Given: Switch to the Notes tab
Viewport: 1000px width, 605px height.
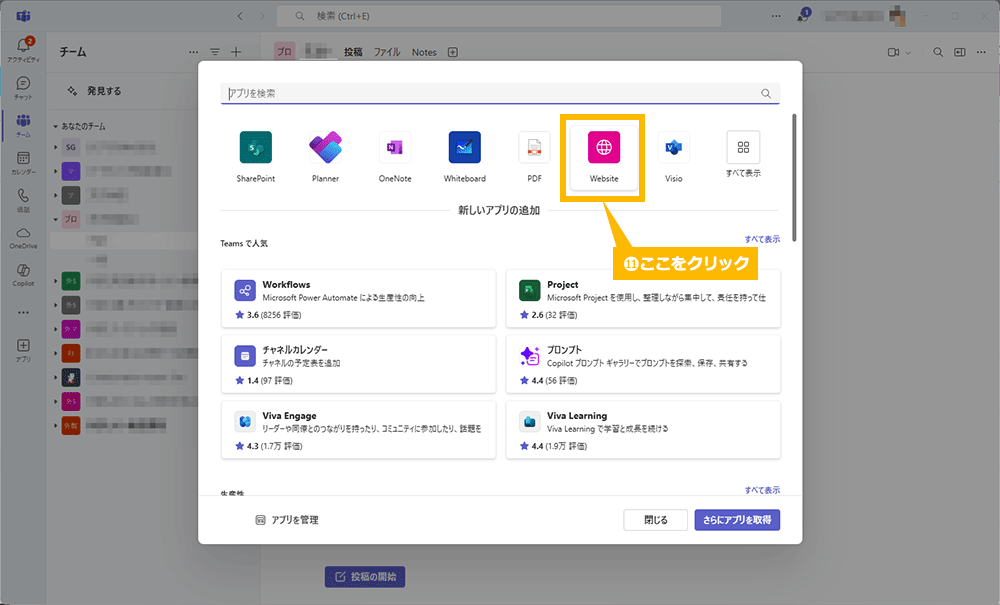Looking at the screenshot, I should point(424,52).
